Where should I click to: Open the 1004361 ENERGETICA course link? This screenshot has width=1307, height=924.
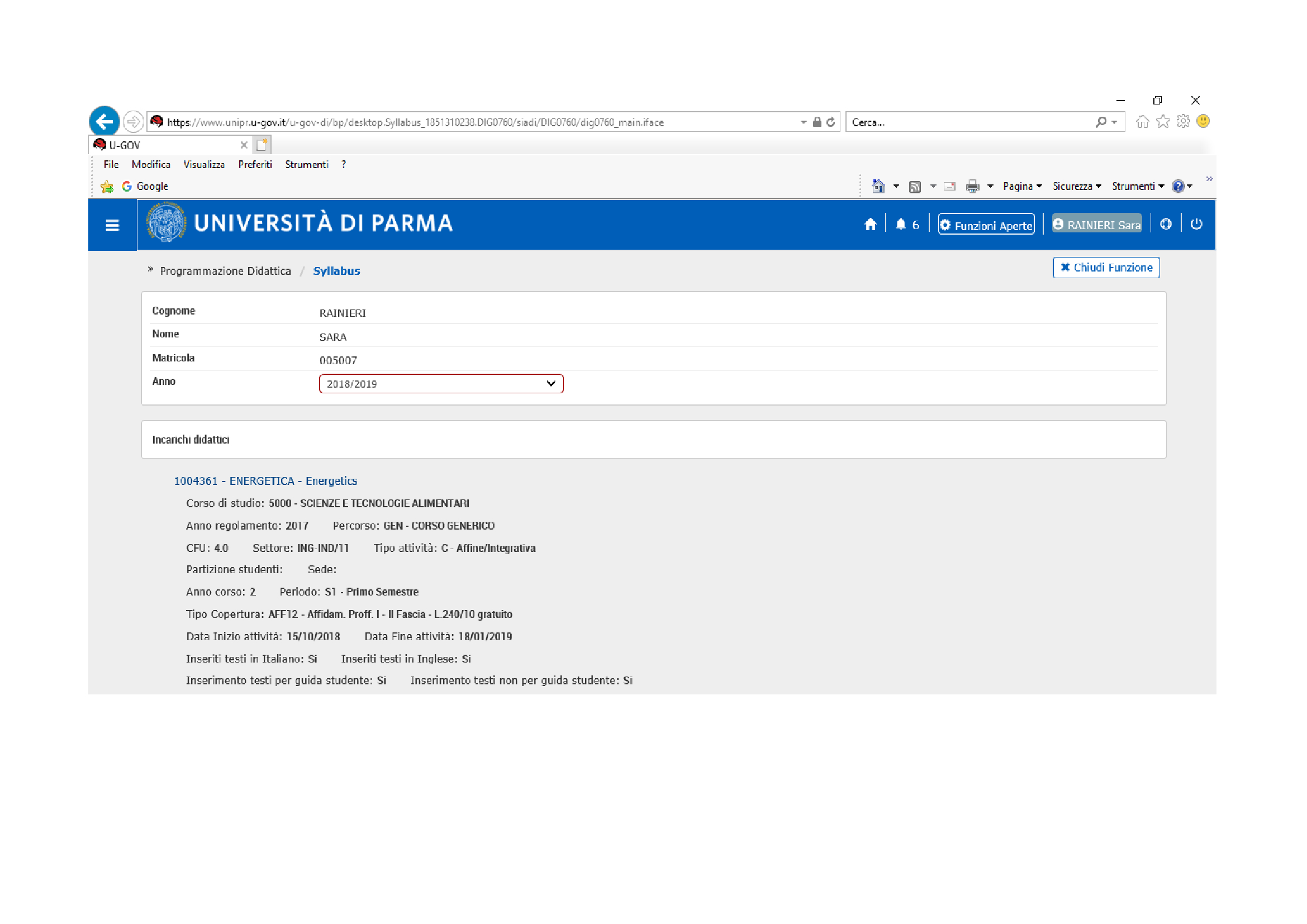[265, 481]
